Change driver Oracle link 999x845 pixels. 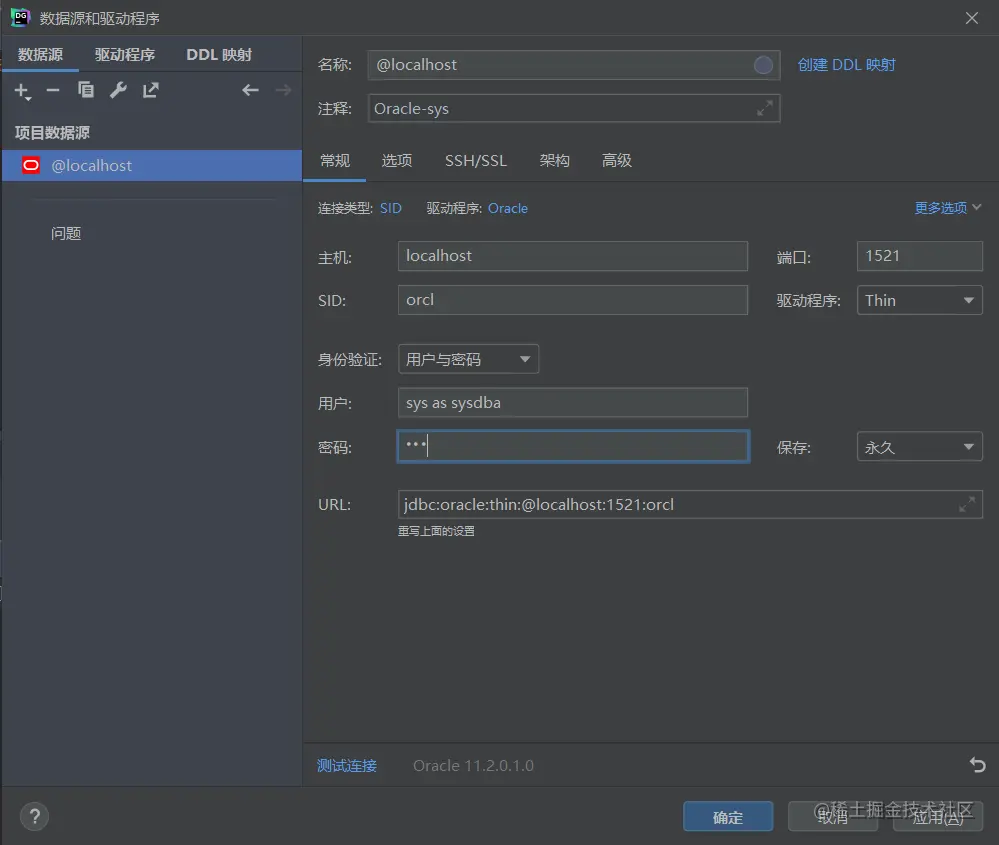pyautogui.click(x=508, y=208)
